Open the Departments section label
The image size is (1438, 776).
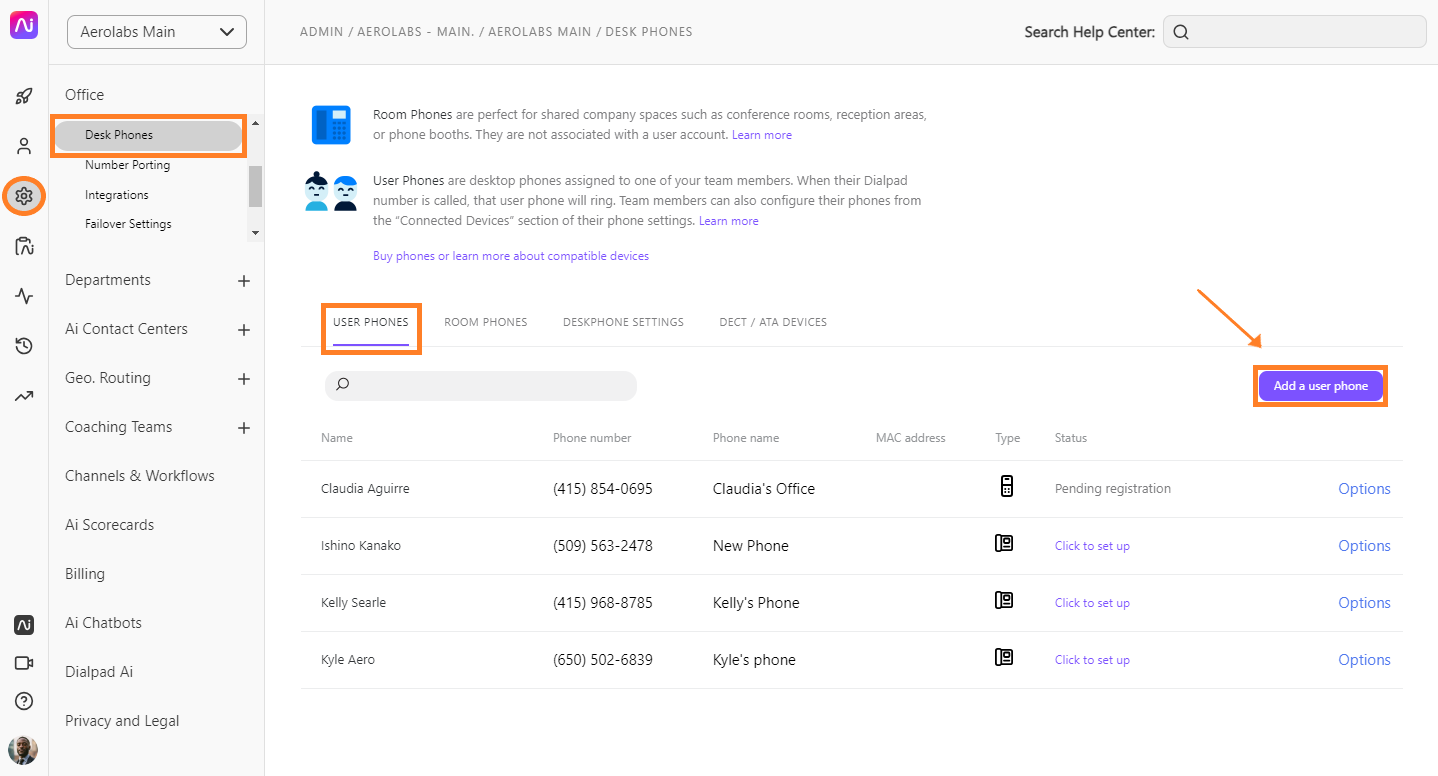coord(108,280)
